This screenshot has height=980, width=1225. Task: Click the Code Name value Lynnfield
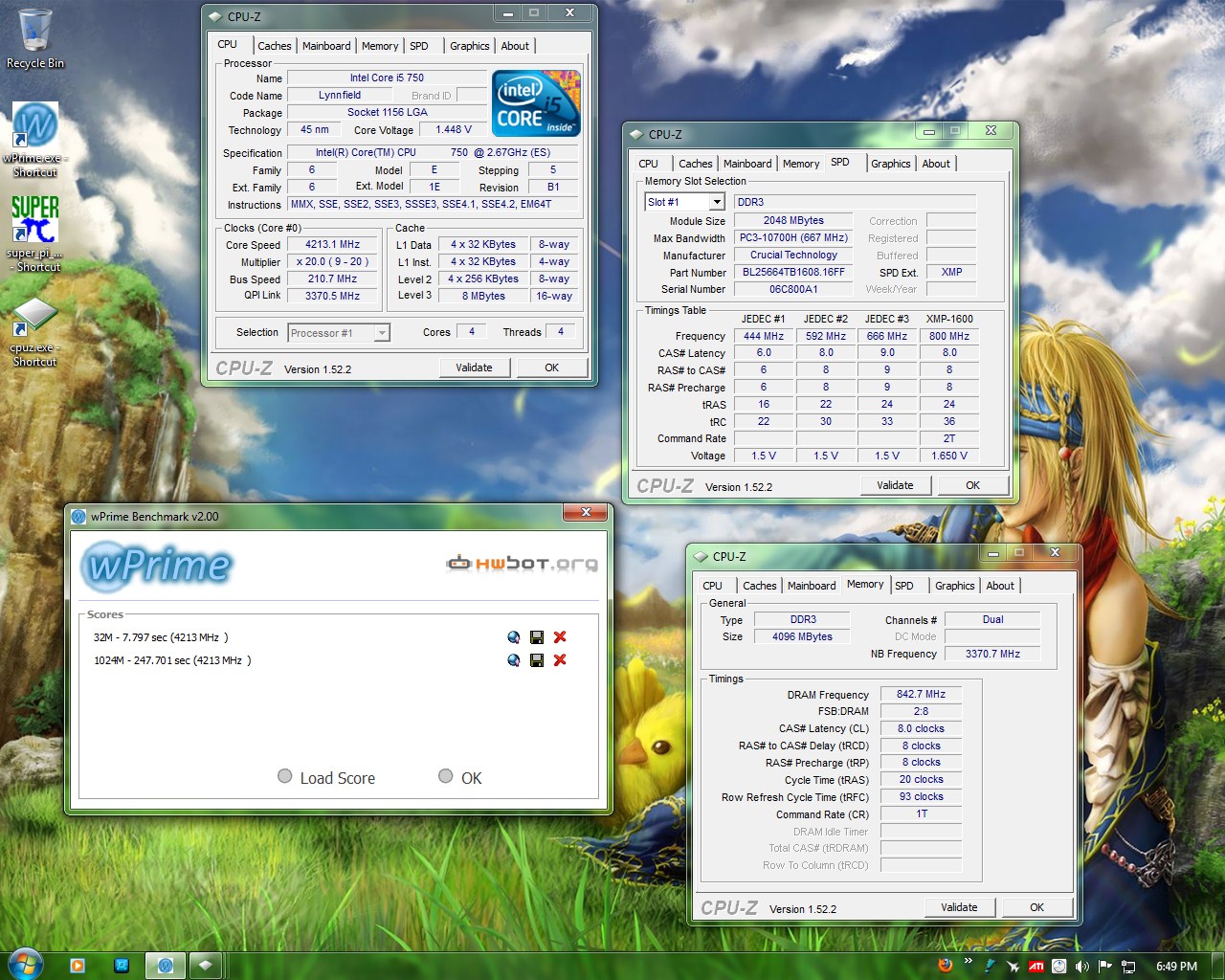(x=340, y=96)
